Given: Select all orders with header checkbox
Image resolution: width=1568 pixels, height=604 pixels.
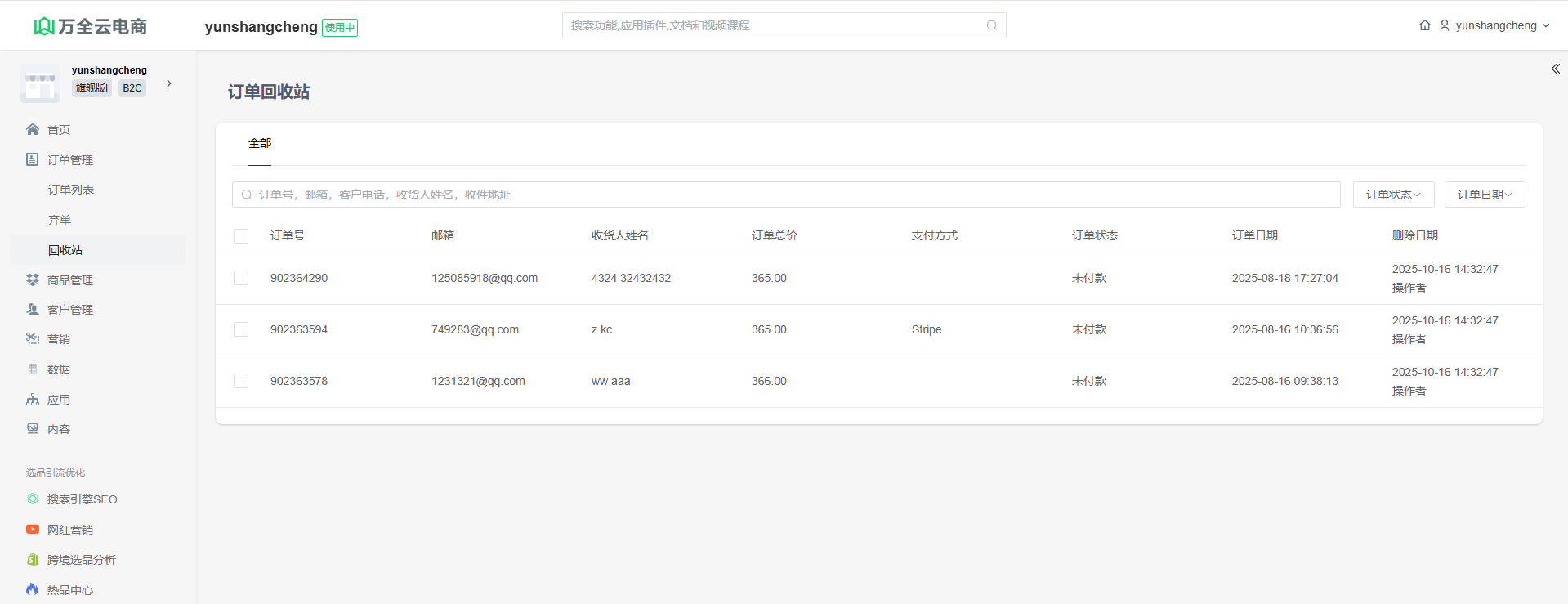Looking at the screenshot, I should [241, 236].
